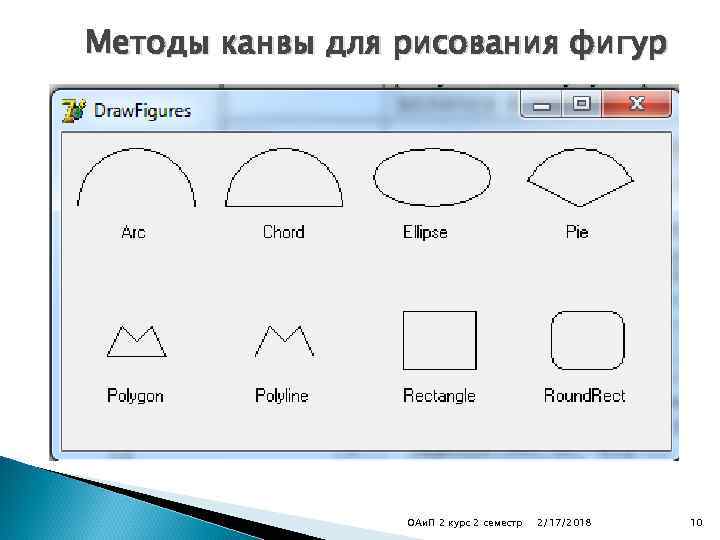The height and width of the screenshot is (540, 720).
Task: Select the 'RoundRect' label
Action: pyautogui.click(x=585, y=395)
